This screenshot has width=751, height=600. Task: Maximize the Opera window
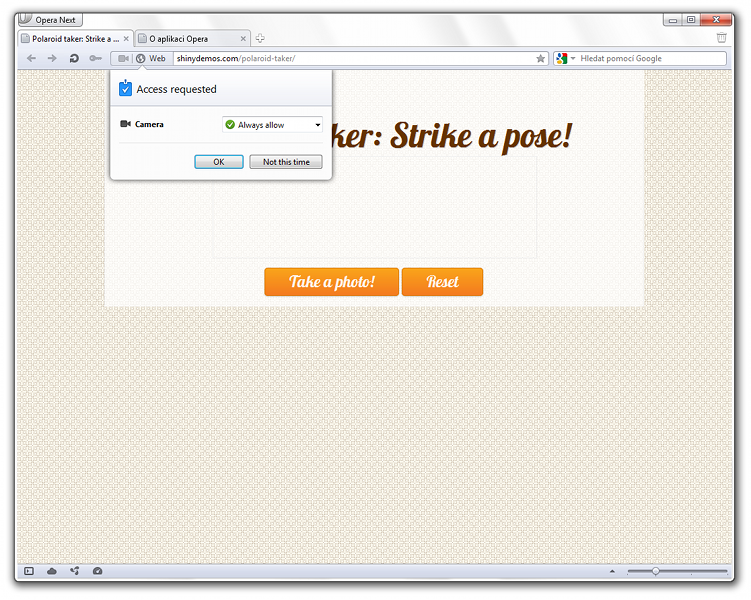click(x=691, y=20)
